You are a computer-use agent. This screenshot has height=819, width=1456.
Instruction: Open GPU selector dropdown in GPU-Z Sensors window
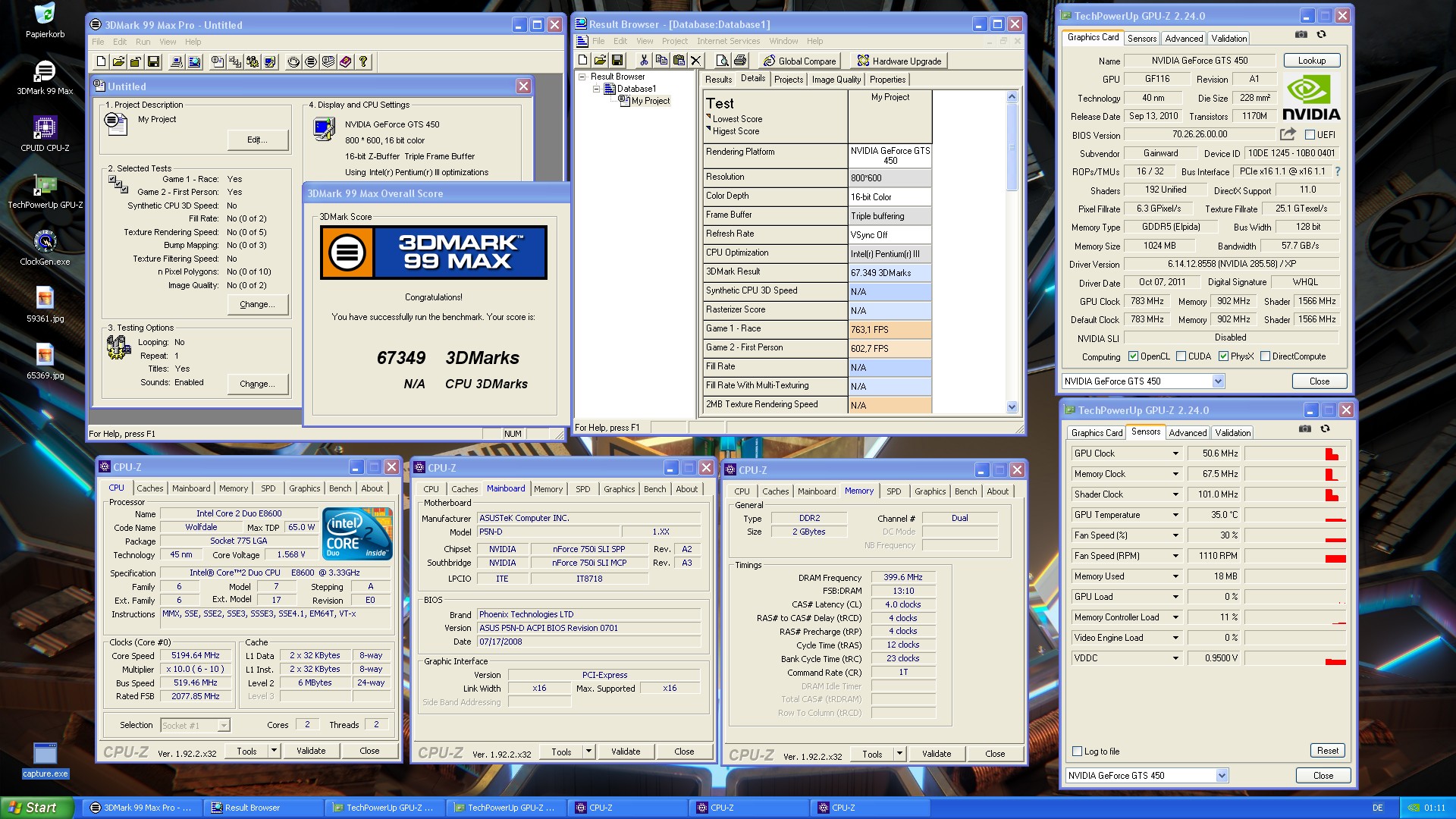click(1222, 776)
